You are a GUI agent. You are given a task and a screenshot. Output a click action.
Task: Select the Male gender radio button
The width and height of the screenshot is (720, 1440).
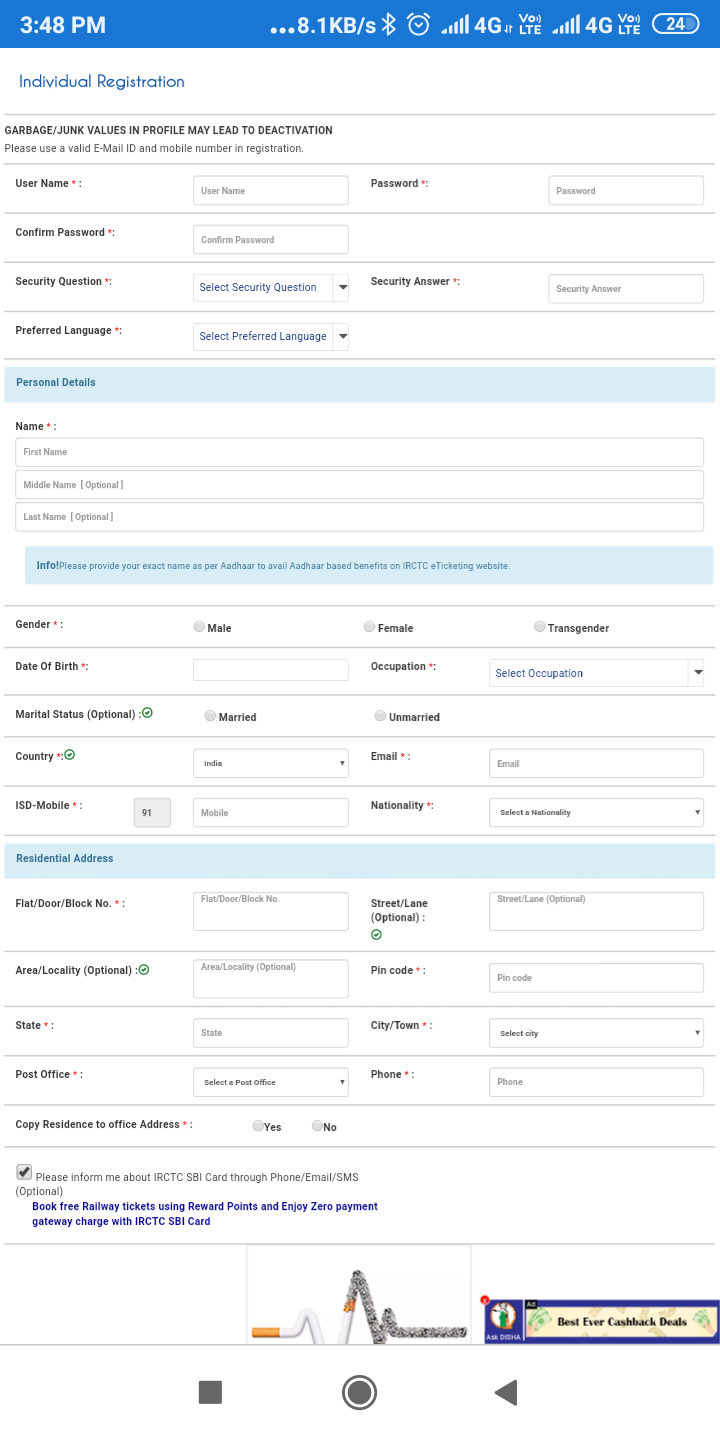[x=199, y=627]
